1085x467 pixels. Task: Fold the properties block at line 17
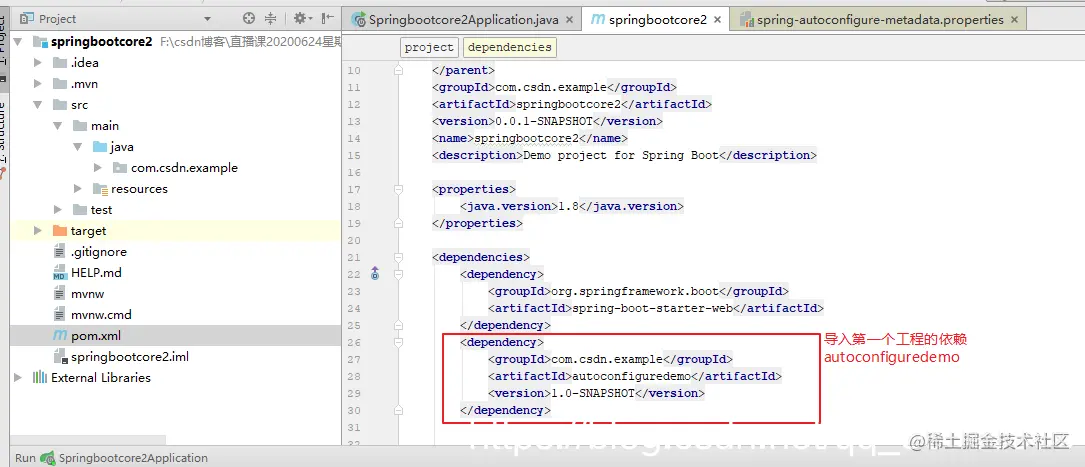coord(399,189)
